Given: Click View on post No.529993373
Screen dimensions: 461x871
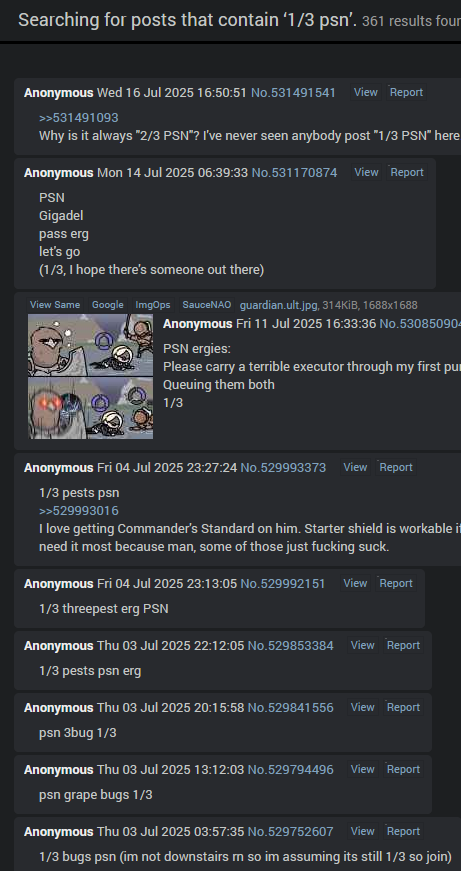Looking at the screenshot, I should (355, 468).
